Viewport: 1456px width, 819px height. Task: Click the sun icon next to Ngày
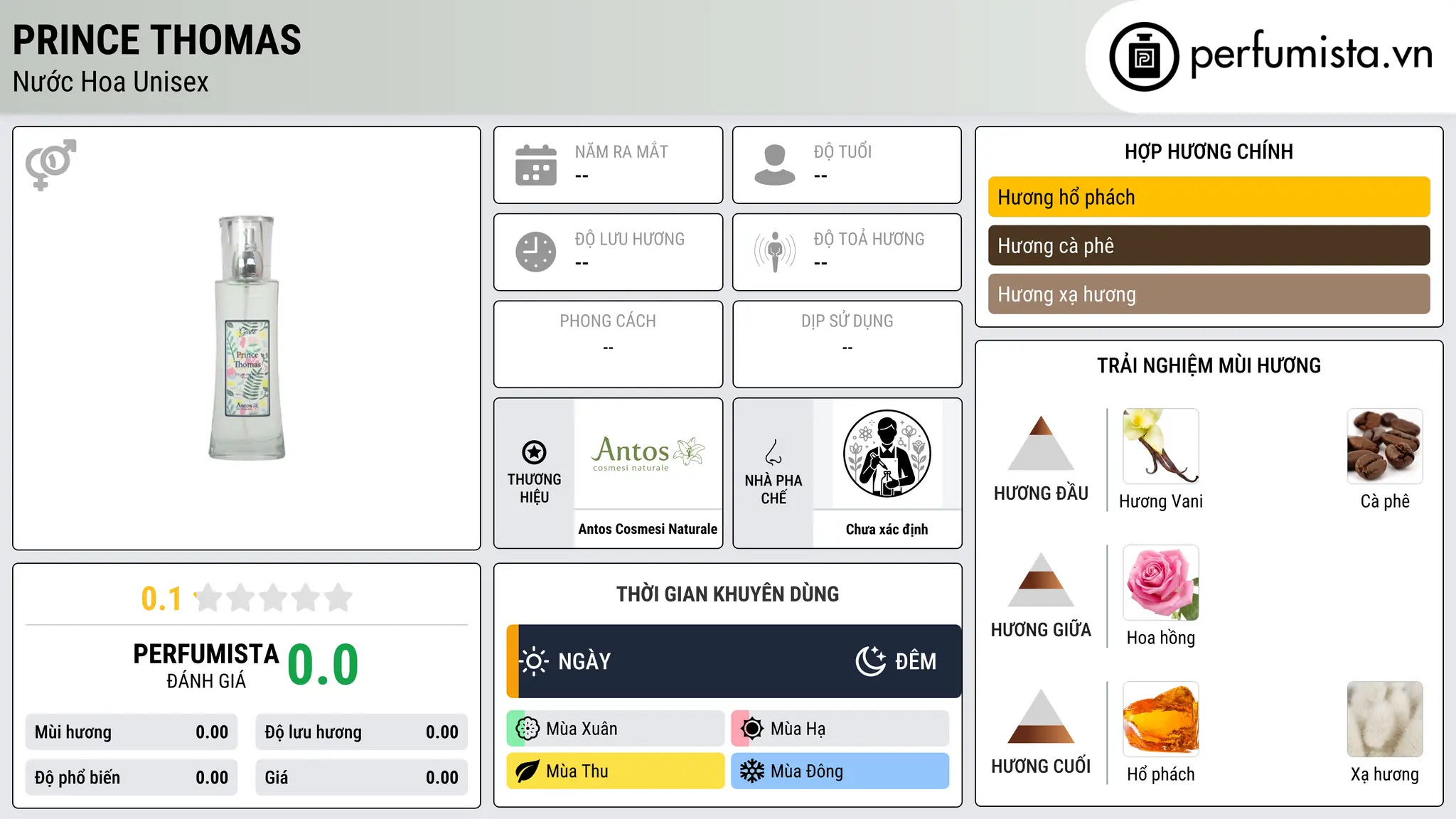[533, 661]
